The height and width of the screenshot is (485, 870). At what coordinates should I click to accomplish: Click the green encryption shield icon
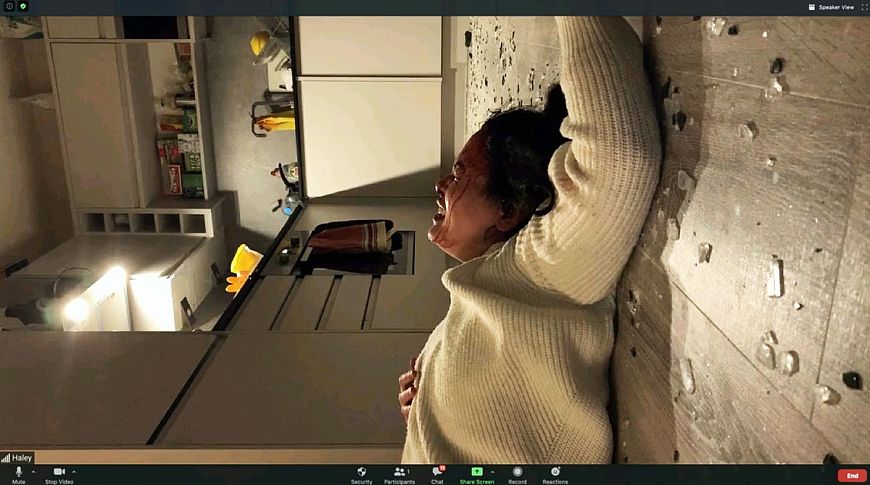click(x=23, y=6)
